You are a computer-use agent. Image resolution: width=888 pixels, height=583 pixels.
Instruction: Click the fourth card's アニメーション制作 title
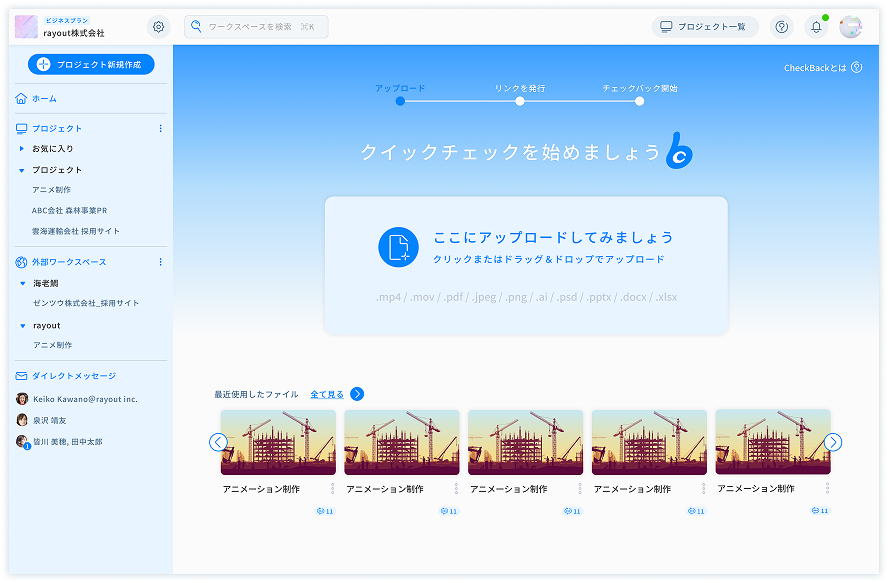pyautogui.click(x=633, y=489)
